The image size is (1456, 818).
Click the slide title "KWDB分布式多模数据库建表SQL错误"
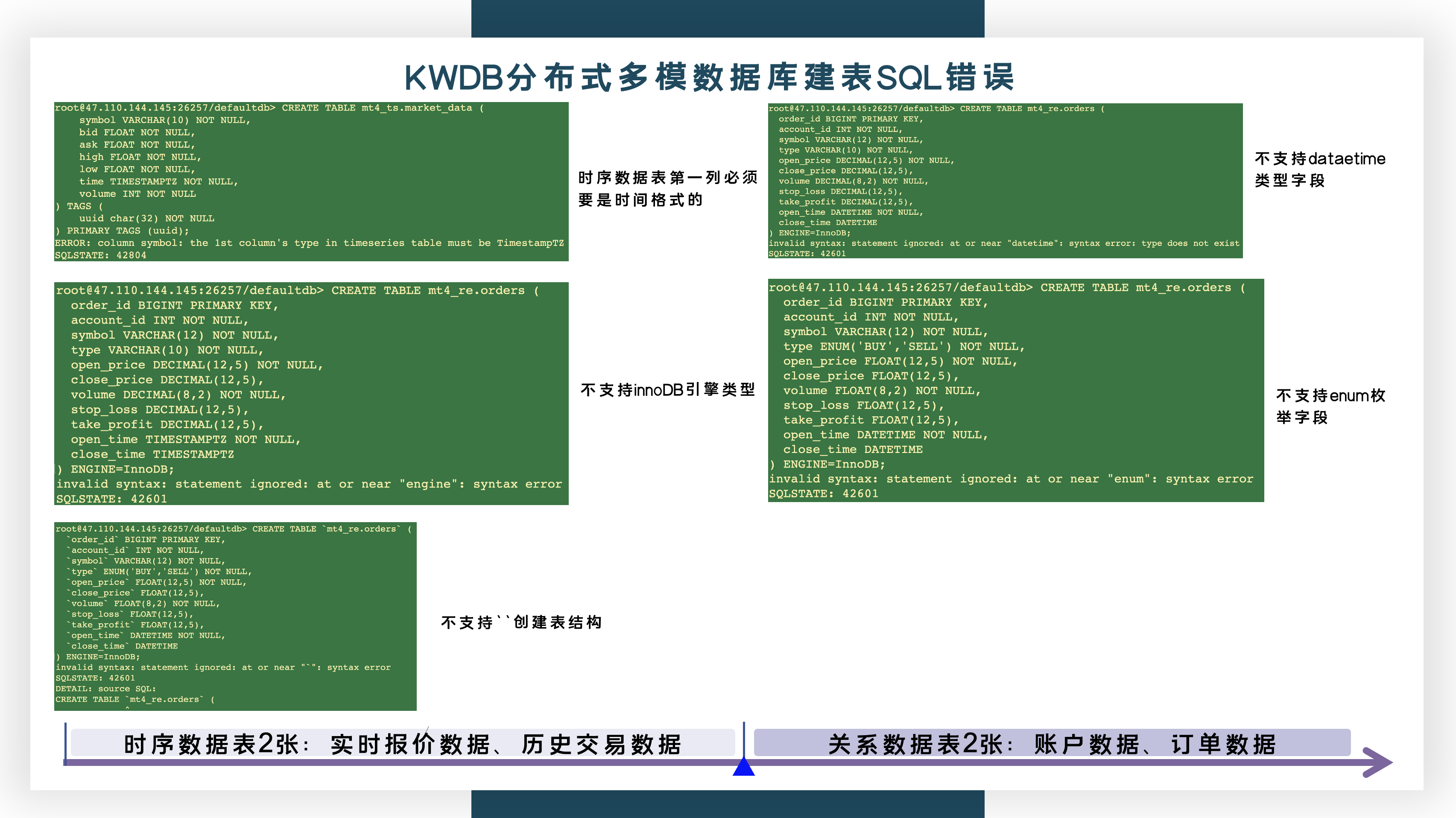click(x=709, y=77)
